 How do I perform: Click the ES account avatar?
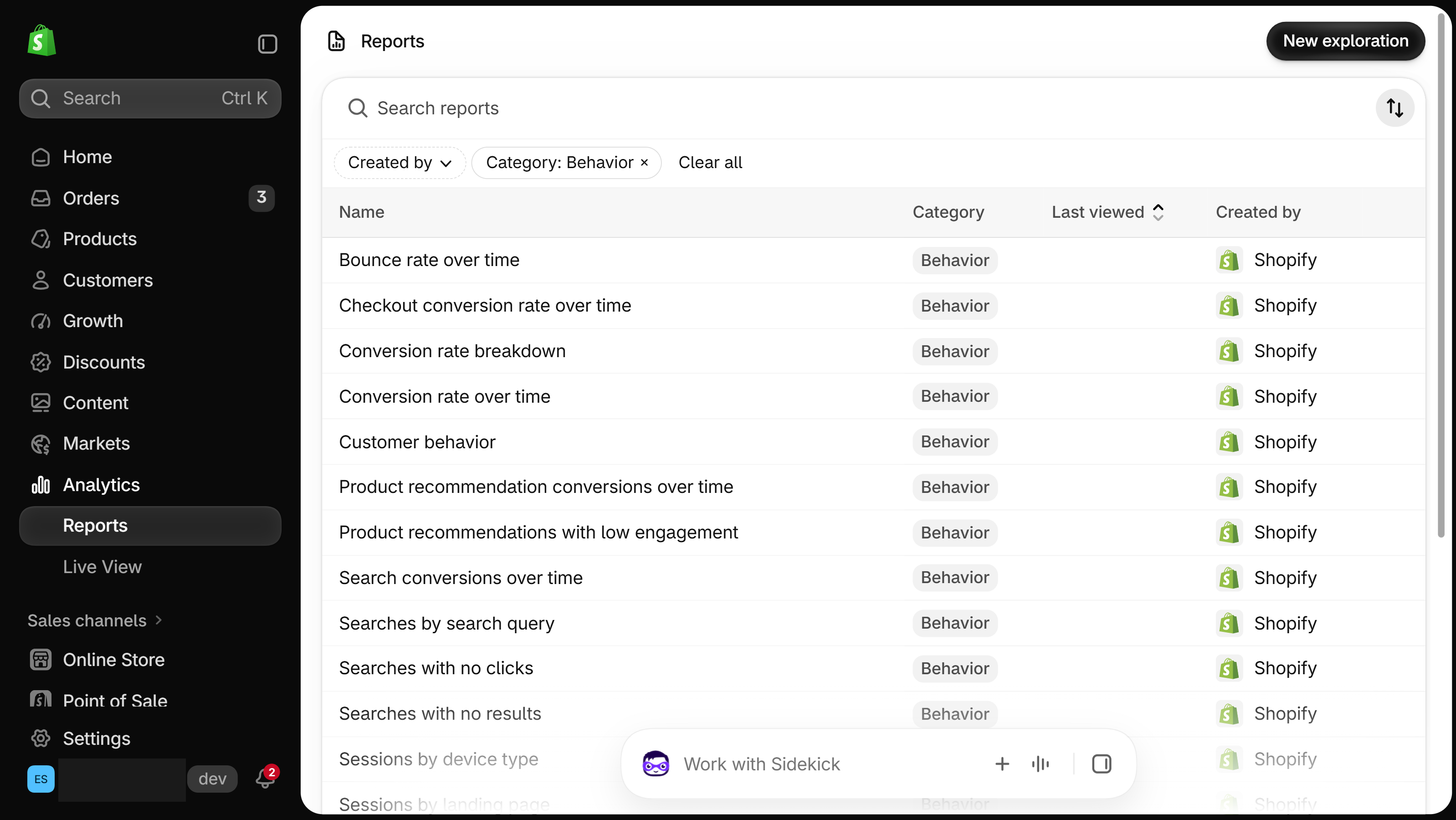(x=41, y=779)
